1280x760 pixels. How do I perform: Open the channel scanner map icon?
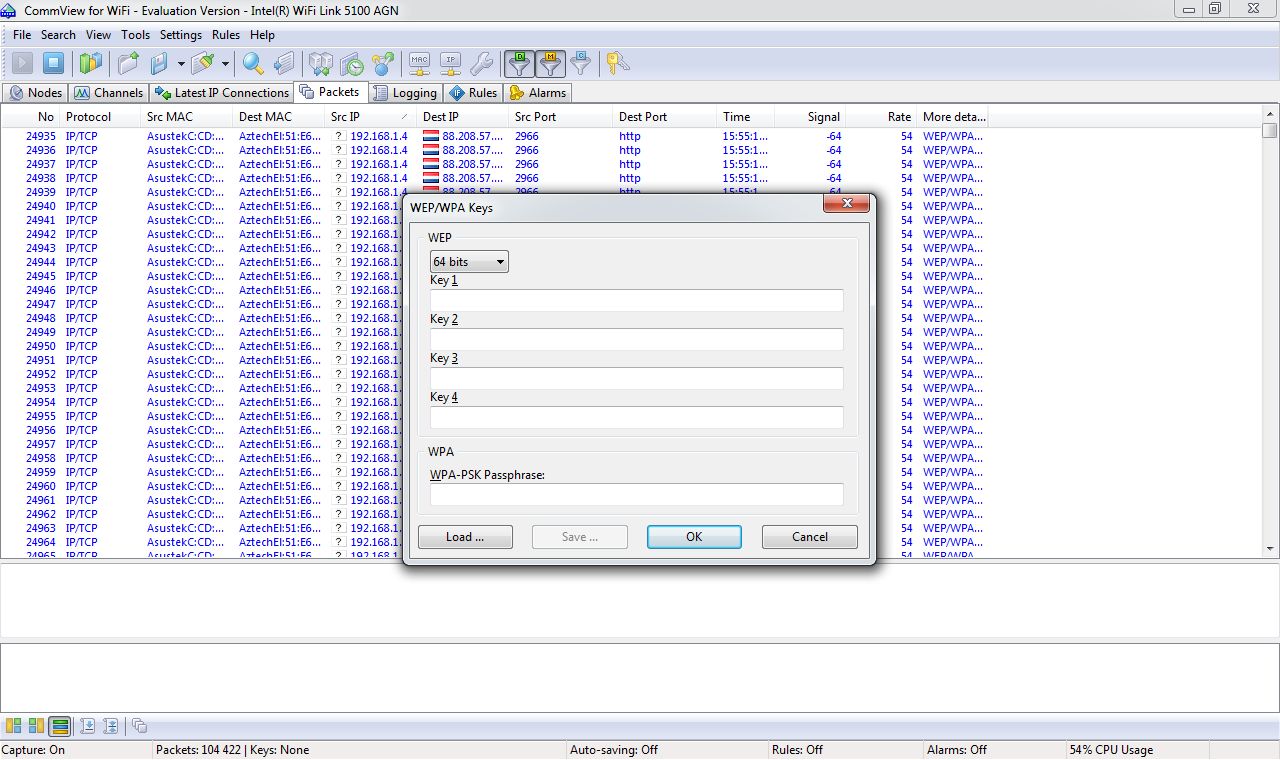click(x=91, y=64)
